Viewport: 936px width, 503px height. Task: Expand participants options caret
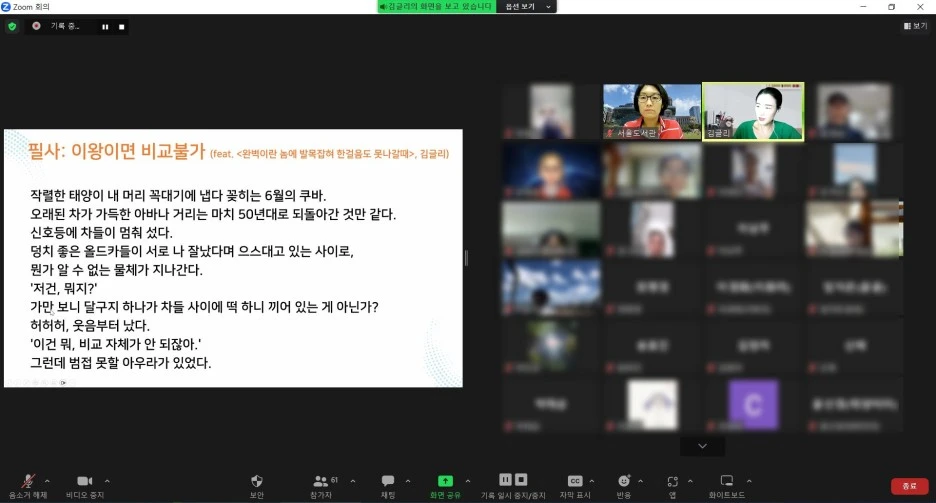(x=353, y=481)
